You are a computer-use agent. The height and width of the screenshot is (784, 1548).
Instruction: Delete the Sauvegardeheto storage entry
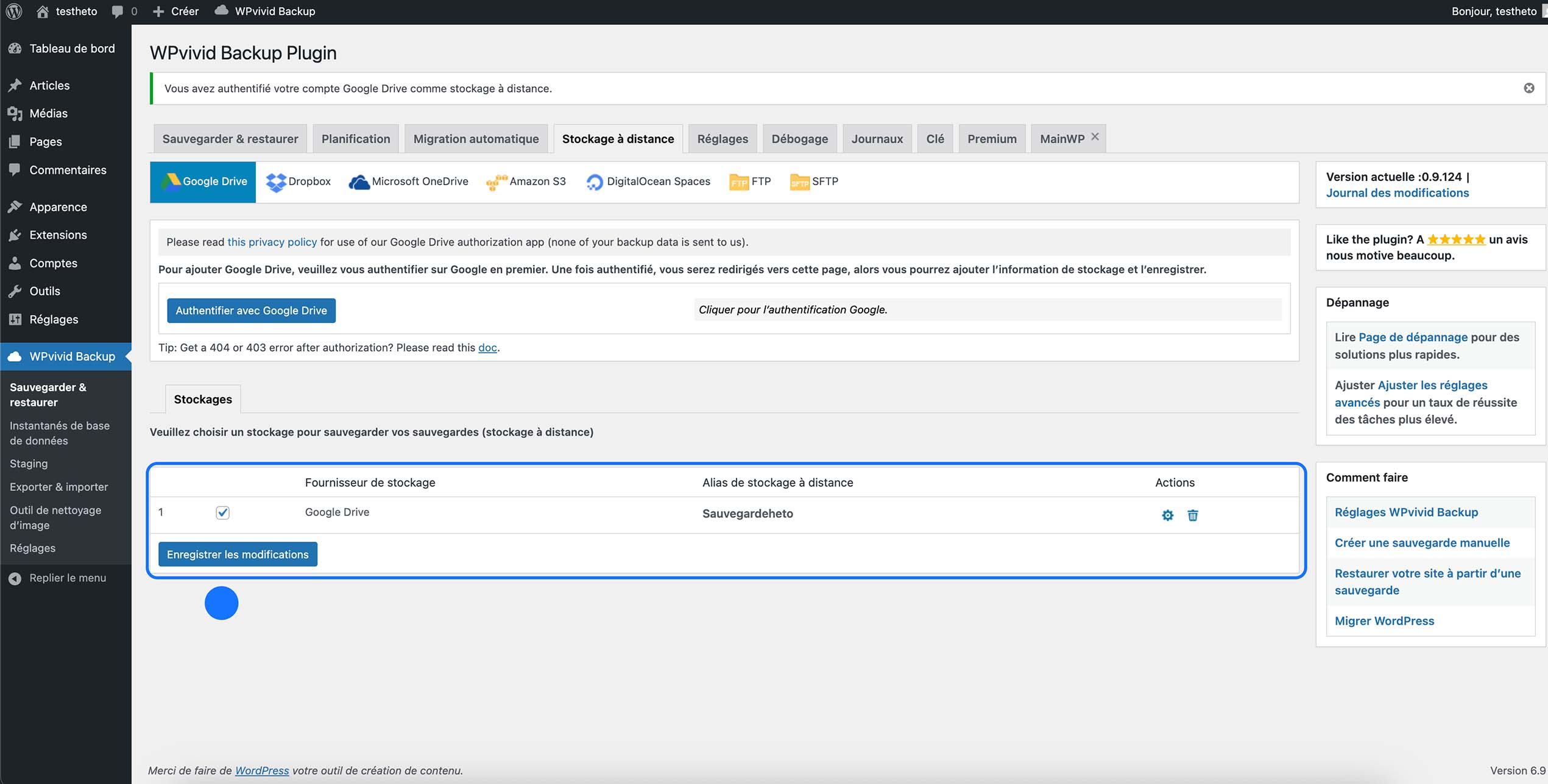(1192, 515)
